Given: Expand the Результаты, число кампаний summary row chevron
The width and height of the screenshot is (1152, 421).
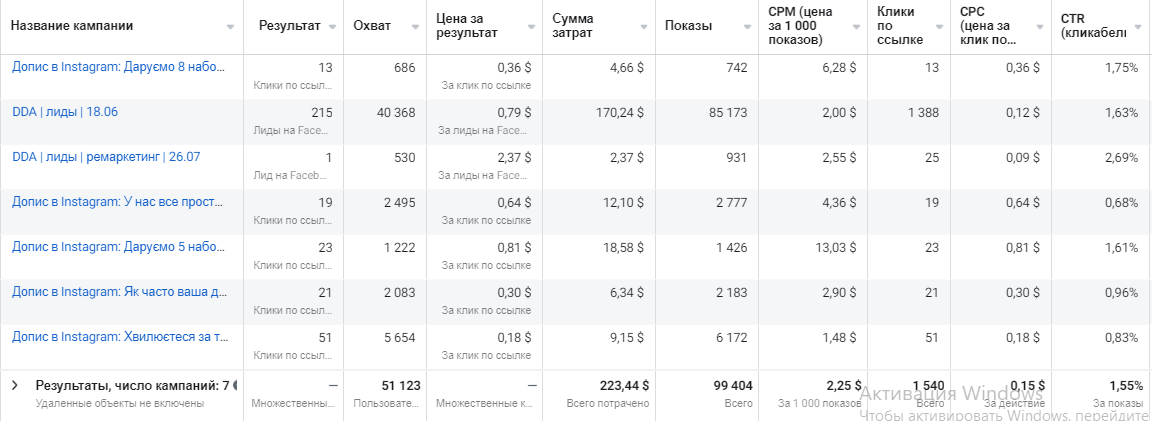Looking at the screenshot, I should (15, 385).
